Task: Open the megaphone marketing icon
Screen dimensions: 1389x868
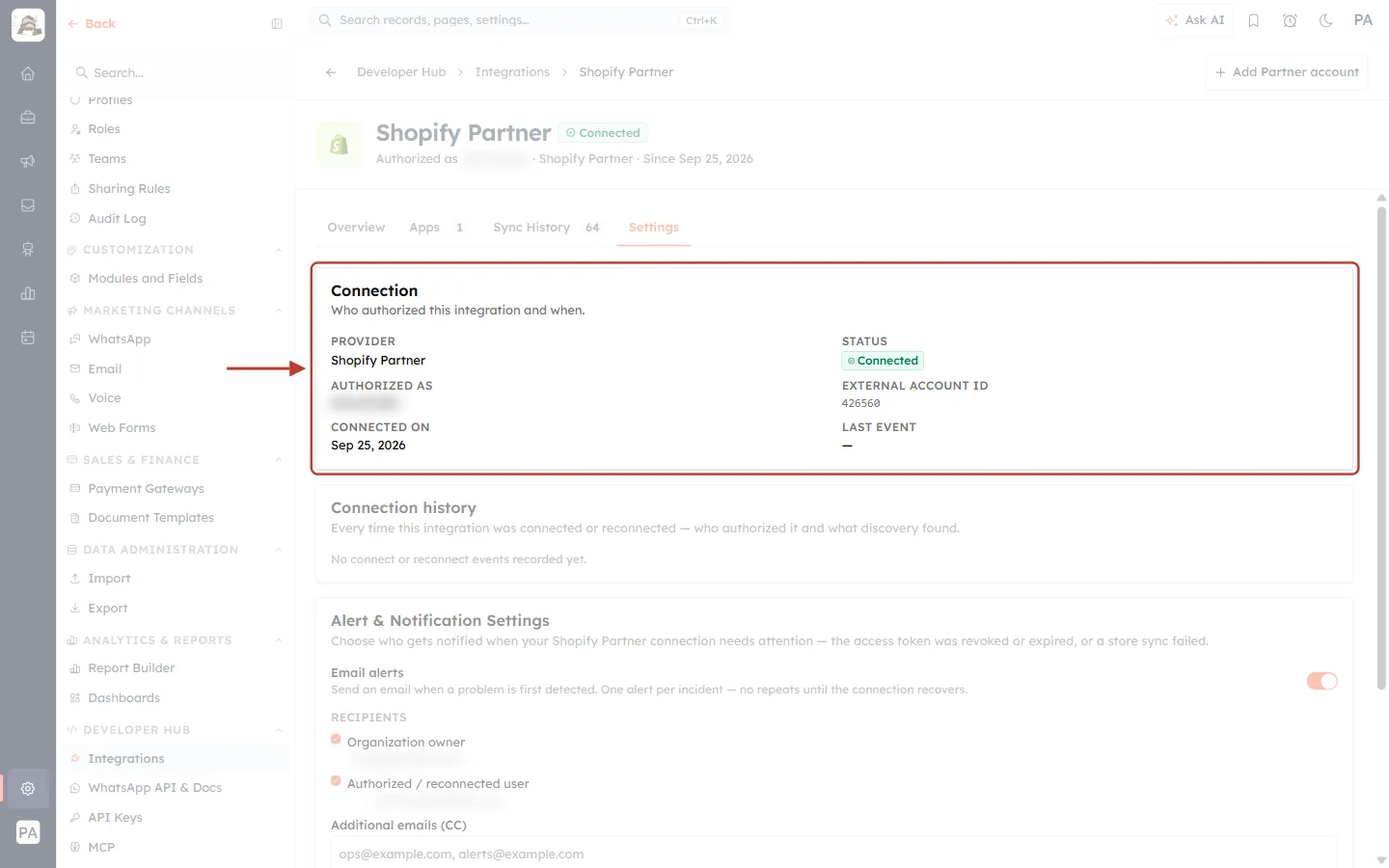Action: click(x=28, y=161)
